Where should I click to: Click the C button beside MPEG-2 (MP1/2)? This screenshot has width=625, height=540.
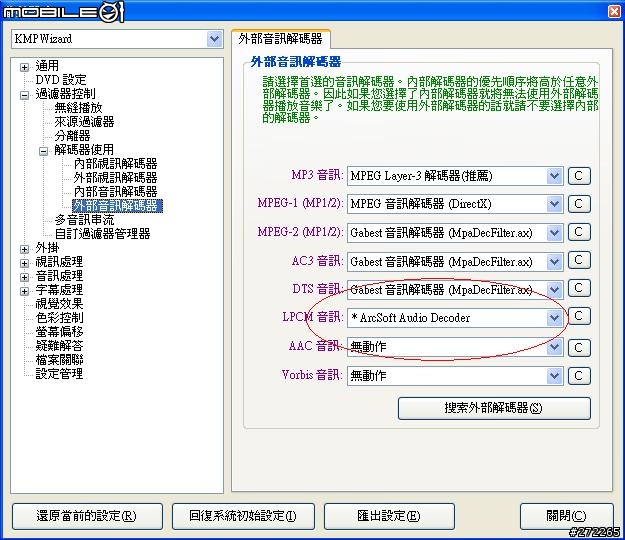[579, 232]
